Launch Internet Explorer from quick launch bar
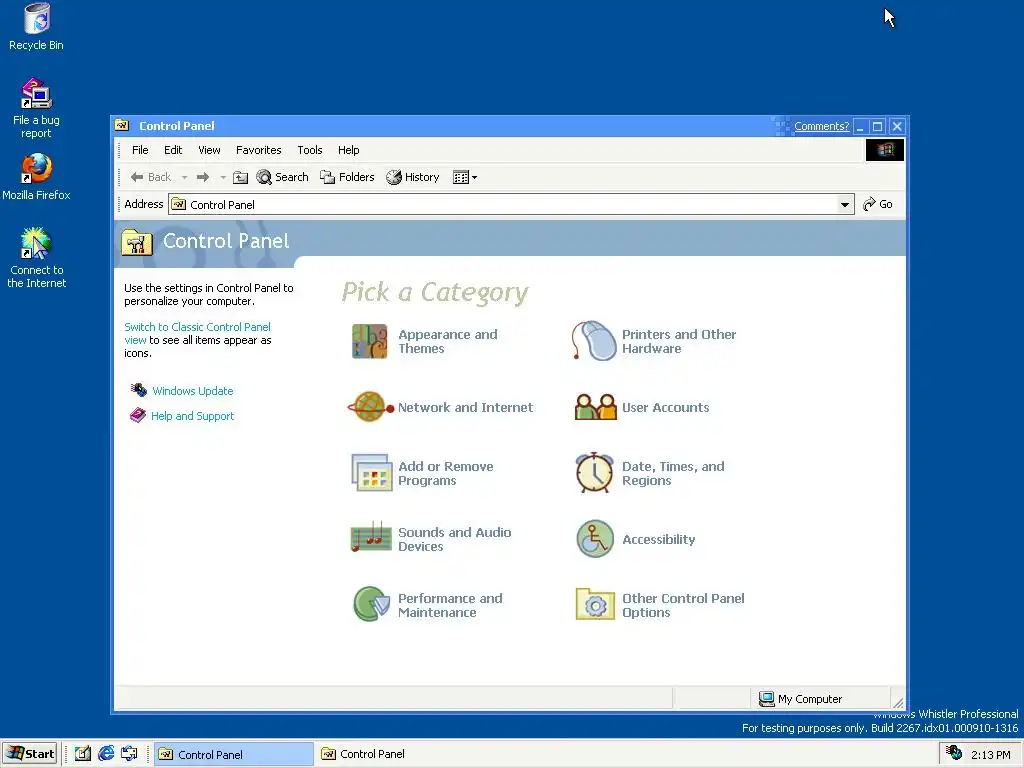The height and width of the screenshot is (768, 1024). 106,754
